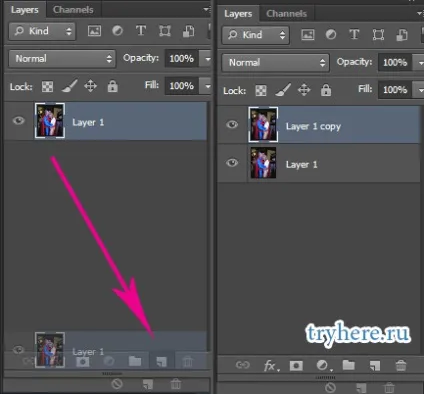Create adjustment layer in panel with Layer 1 copy
424x394 pixels.
tap(323, 366)
